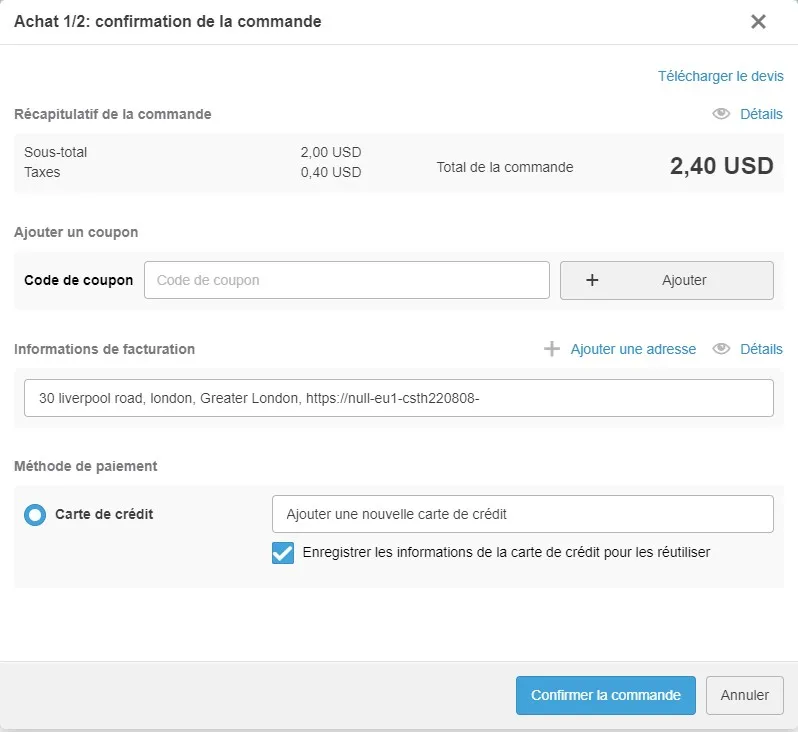Select the Carte de crédit radio button
This screenshot has height=732, width=798.
point(35,515)
